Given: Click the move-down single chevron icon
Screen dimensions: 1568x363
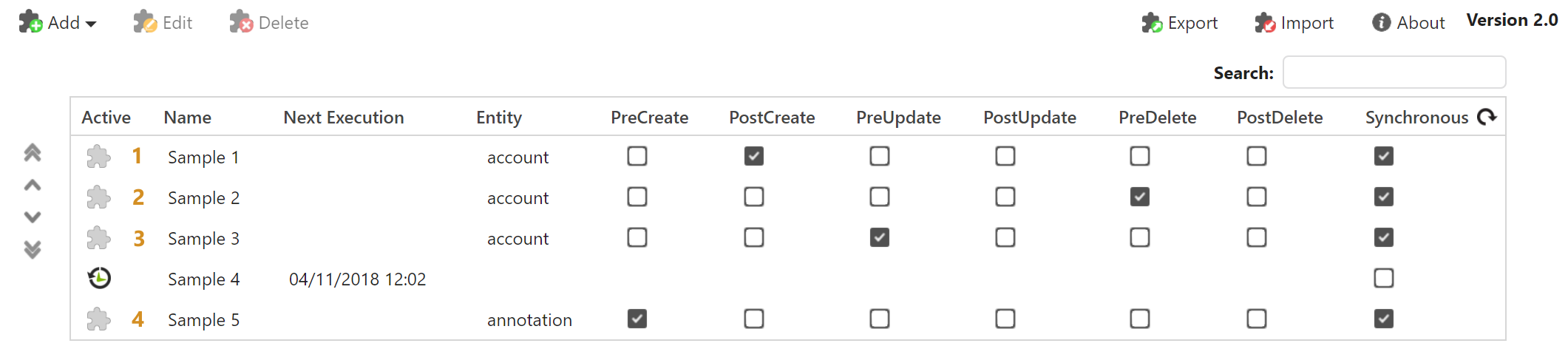Looking at the screenshot, I should coord(33,217).
